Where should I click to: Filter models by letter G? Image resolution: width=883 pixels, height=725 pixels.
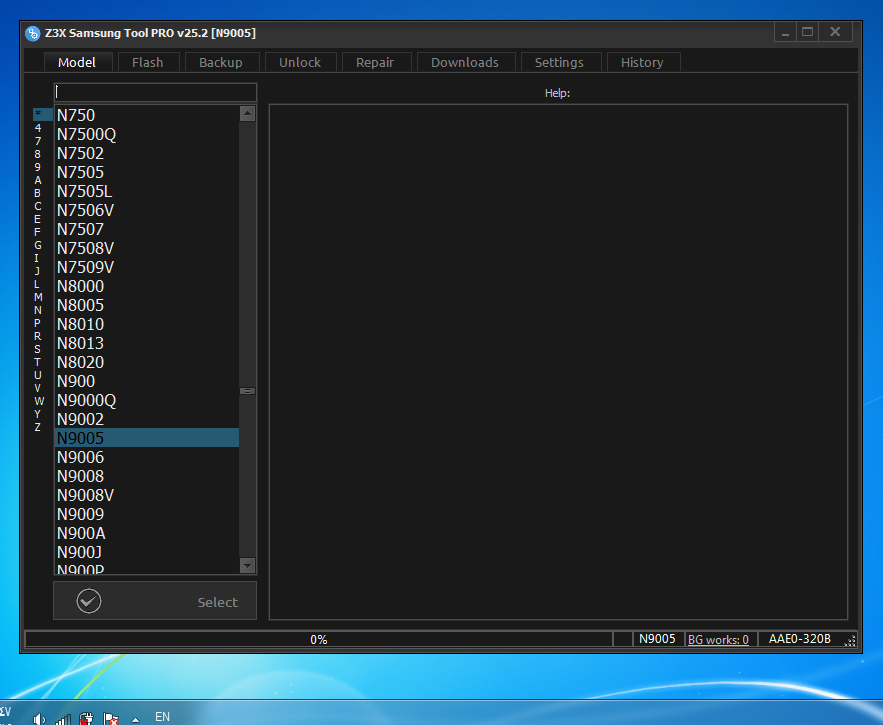[x=38, y=245]
